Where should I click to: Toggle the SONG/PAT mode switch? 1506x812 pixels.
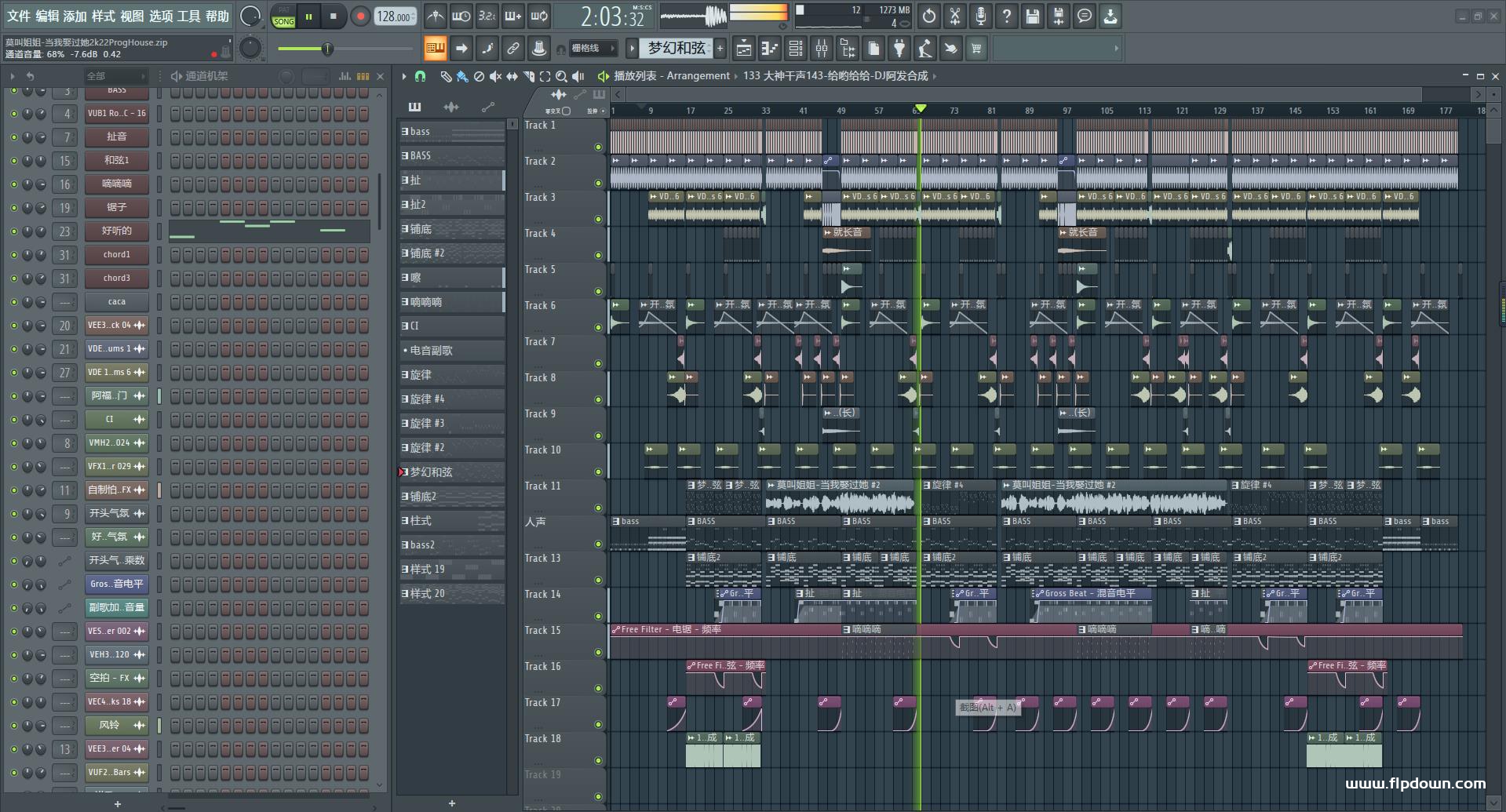283,16
